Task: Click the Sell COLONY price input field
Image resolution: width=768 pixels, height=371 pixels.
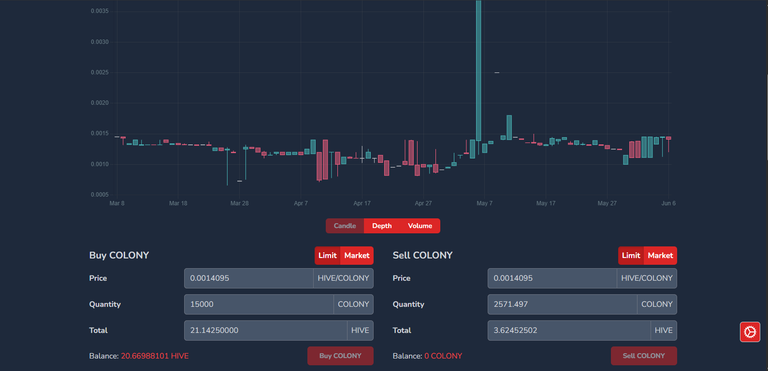Action: [x=552, y=278]
